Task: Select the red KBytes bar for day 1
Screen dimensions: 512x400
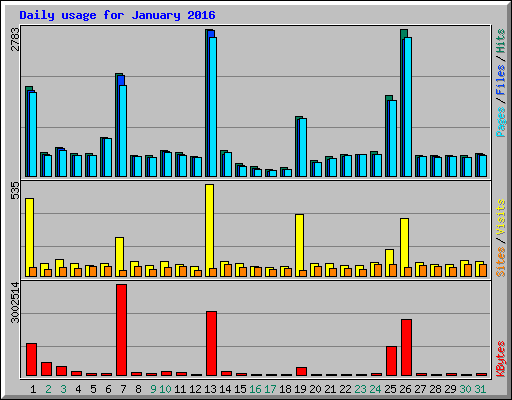Action: pos(31,359)
